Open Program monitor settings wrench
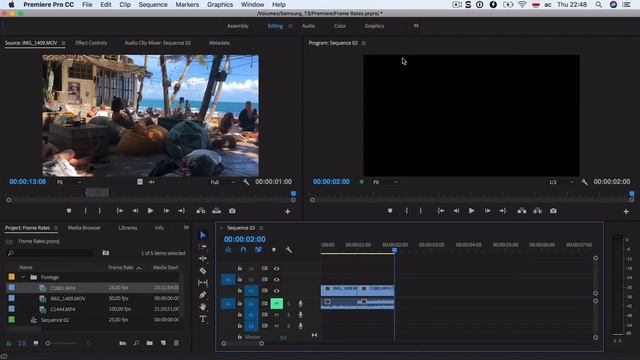 click(584, 182)
